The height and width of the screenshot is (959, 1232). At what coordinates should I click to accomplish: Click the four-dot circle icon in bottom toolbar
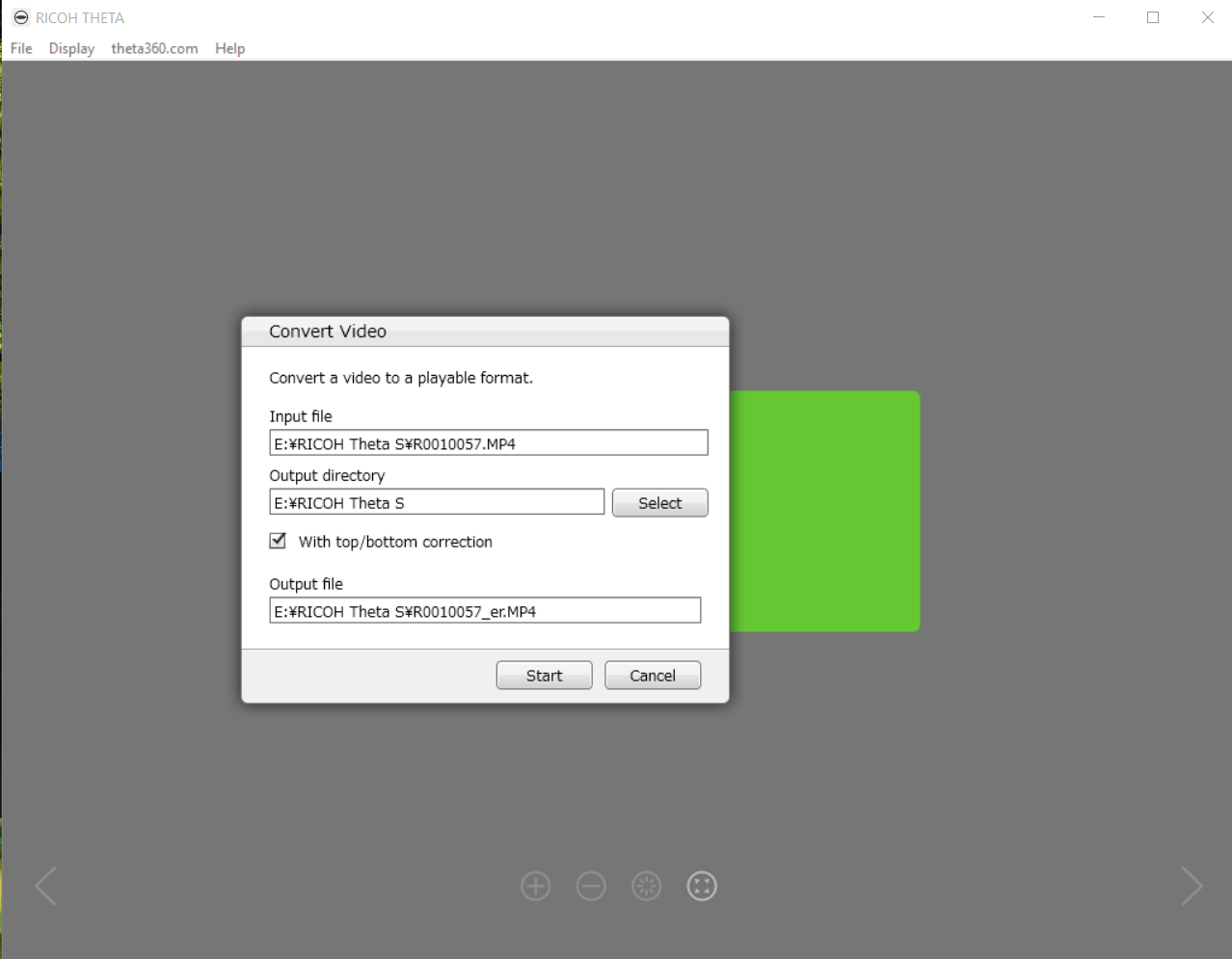[702, 886]
